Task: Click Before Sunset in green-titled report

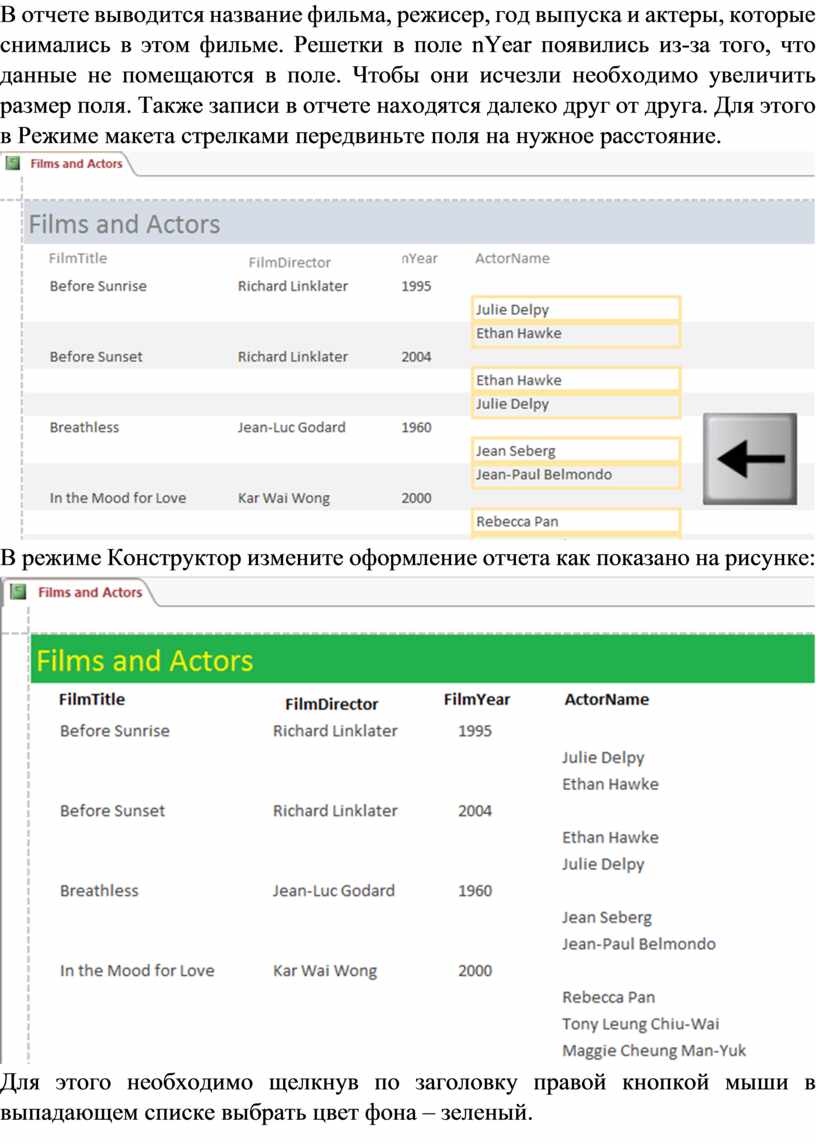Action: pos(112,811)
